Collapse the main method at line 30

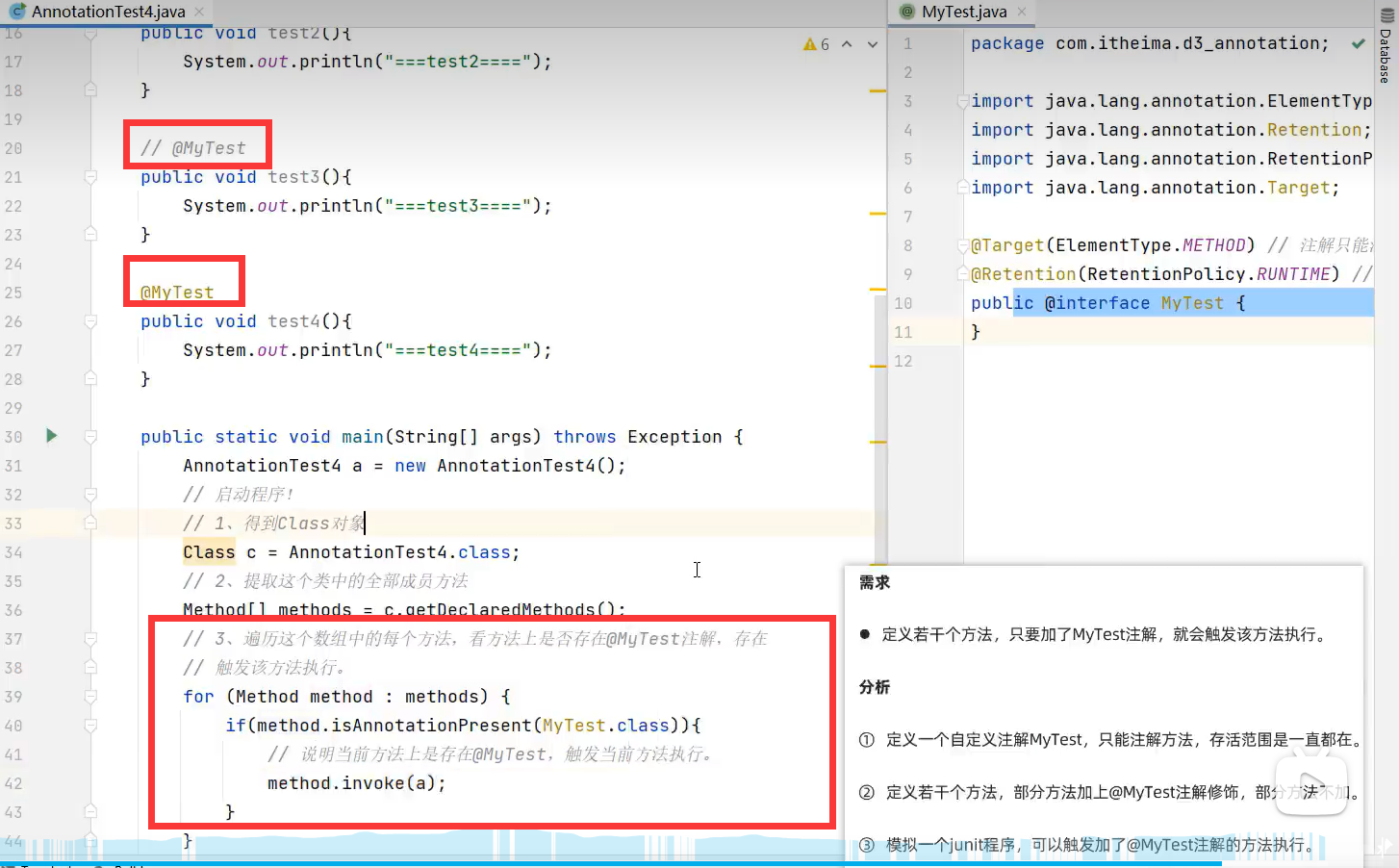coord(90,437)
